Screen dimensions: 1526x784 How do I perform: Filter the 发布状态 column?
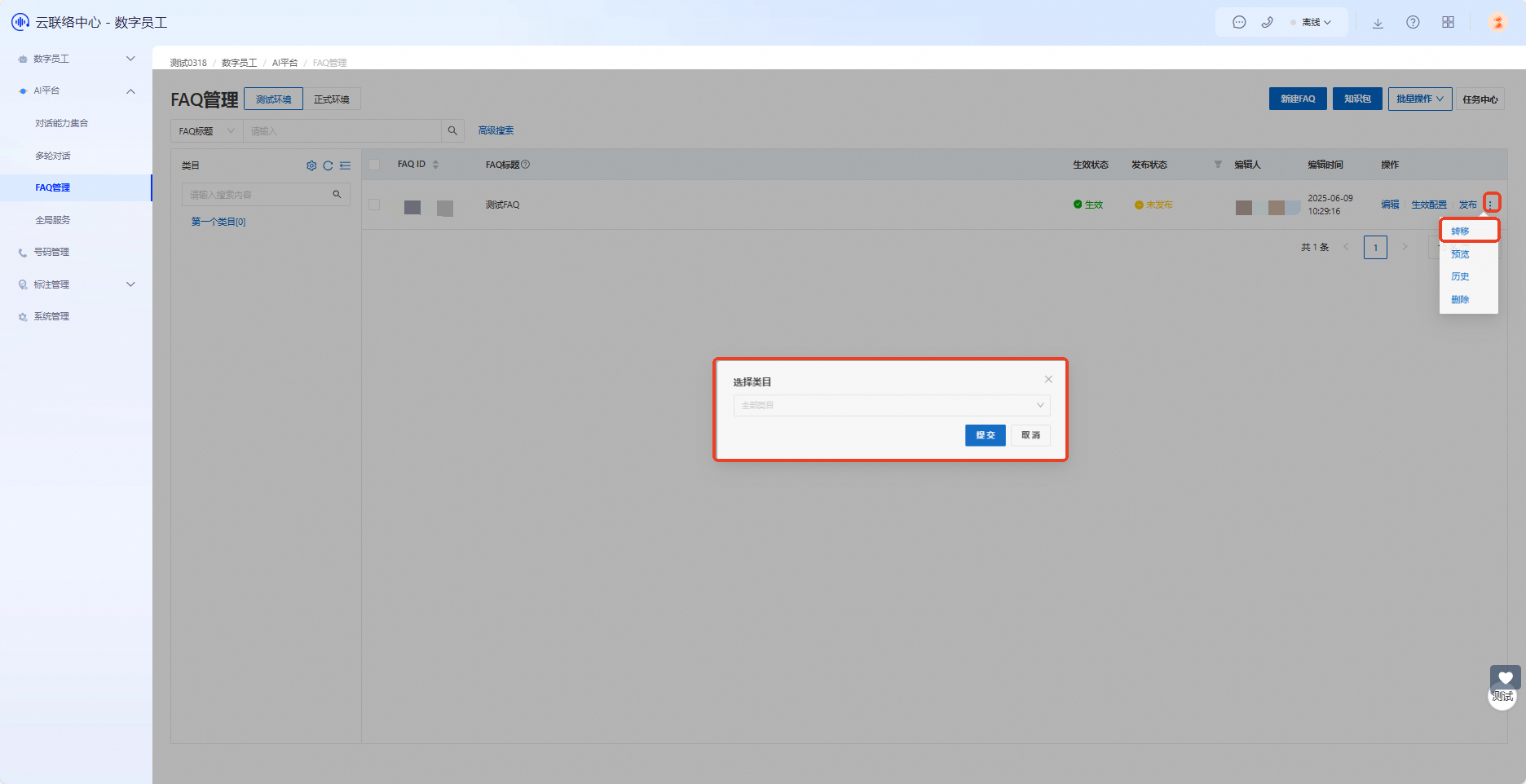tap(1218, 165)
